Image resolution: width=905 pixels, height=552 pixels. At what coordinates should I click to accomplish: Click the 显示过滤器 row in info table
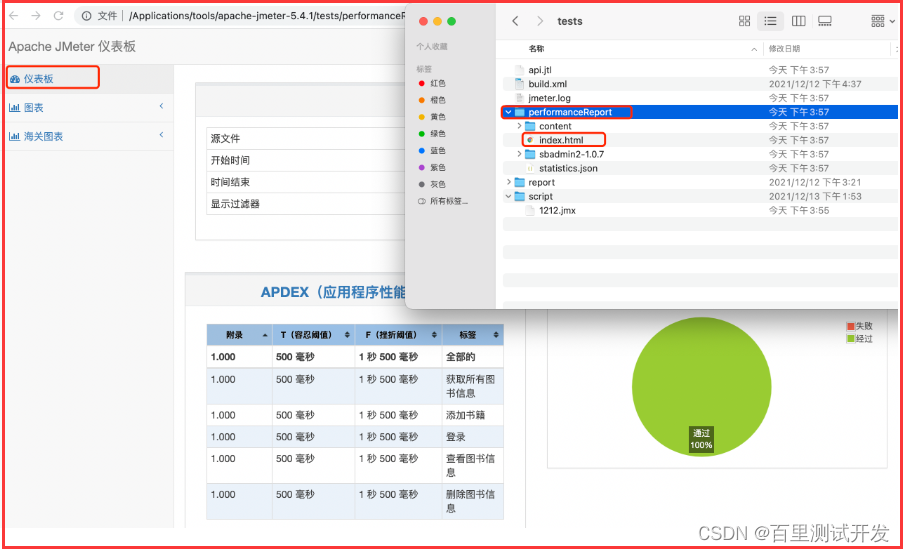point(306,204)
